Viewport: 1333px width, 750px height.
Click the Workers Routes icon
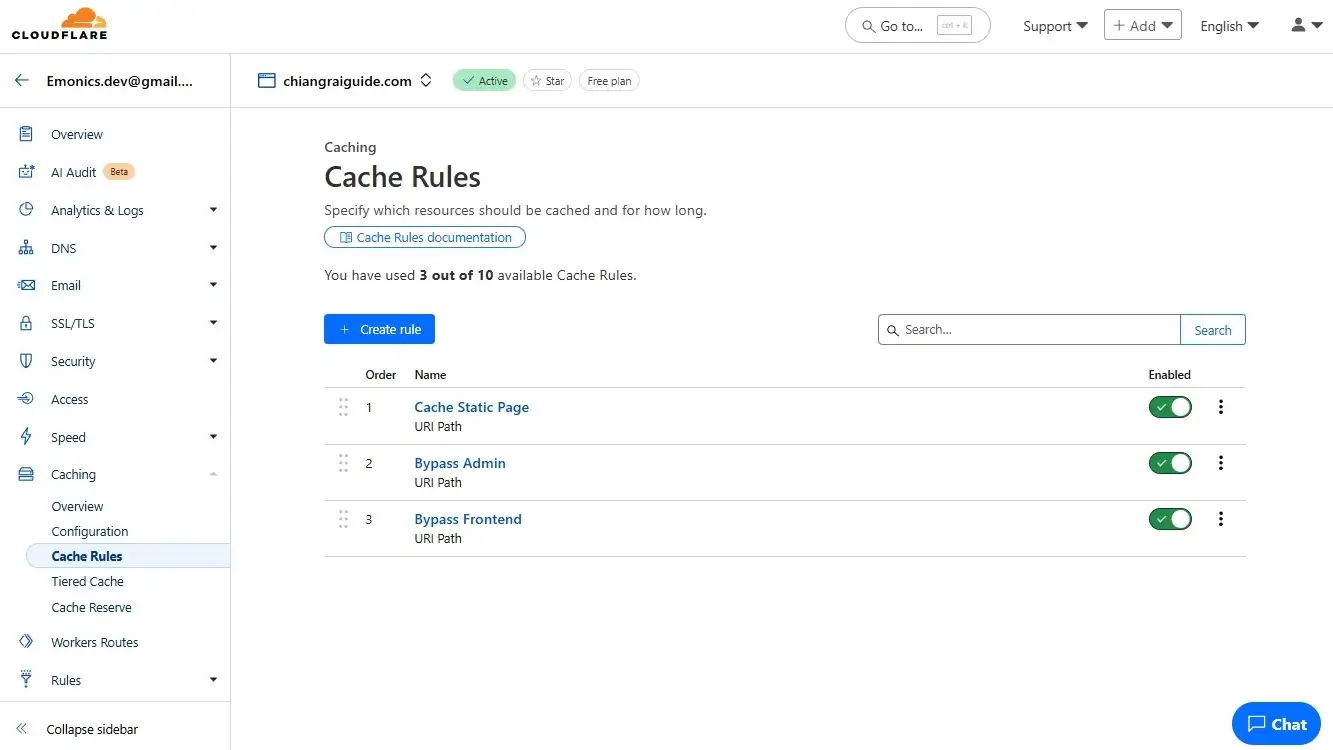coord(27,642)
